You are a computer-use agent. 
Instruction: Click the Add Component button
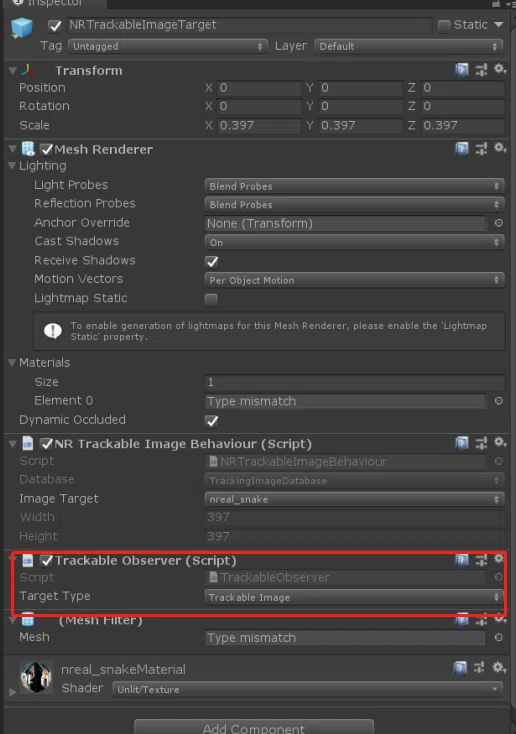coord(254,727)
